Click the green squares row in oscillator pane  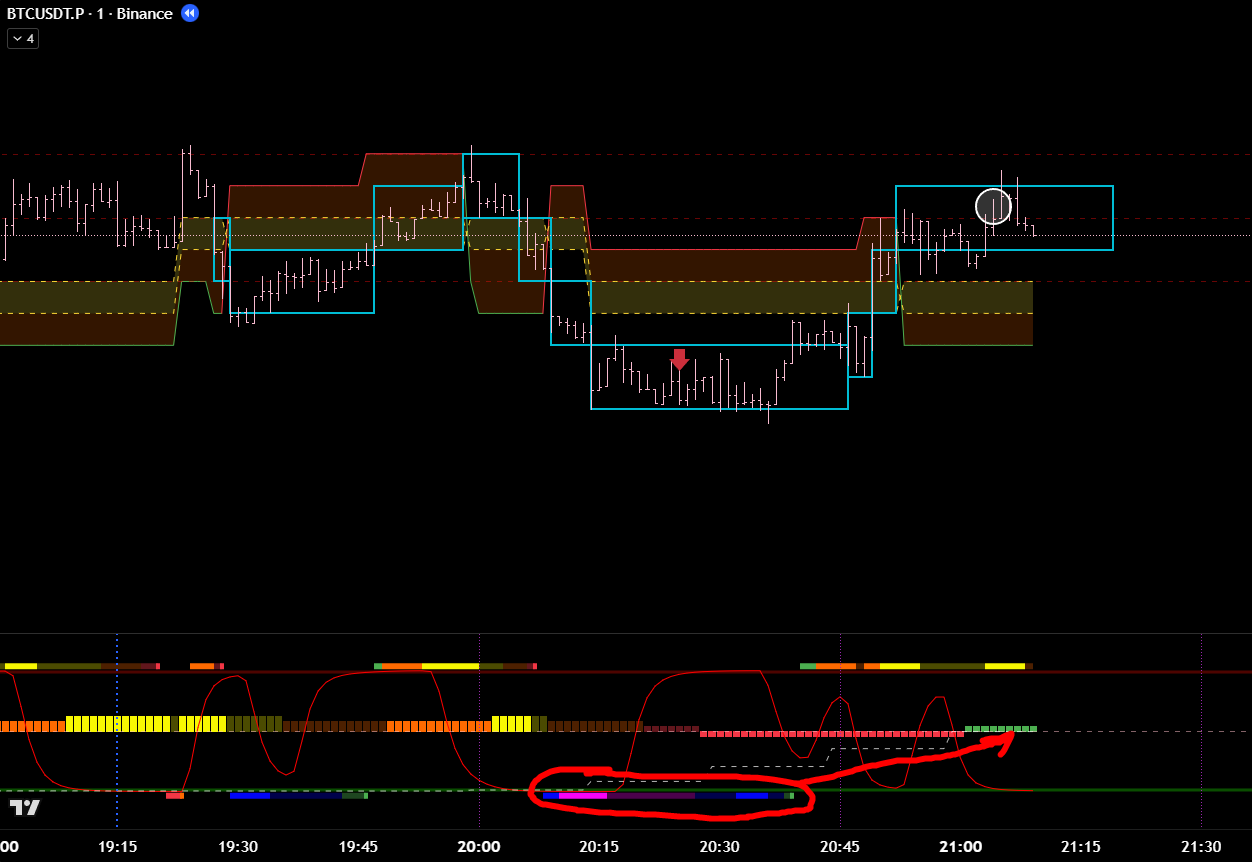point(1000,728)
